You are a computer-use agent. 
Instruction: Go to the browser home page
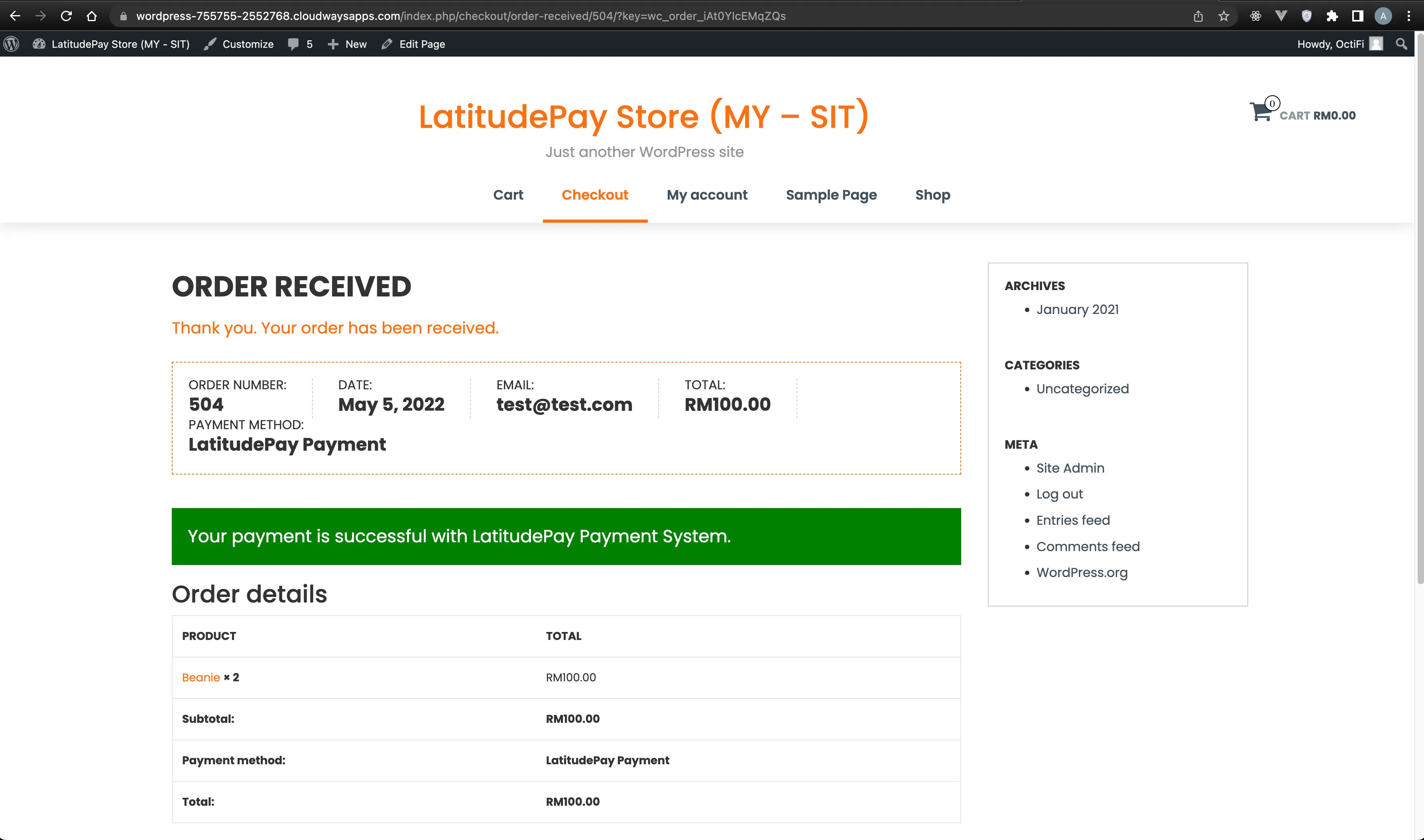[92, 16]
